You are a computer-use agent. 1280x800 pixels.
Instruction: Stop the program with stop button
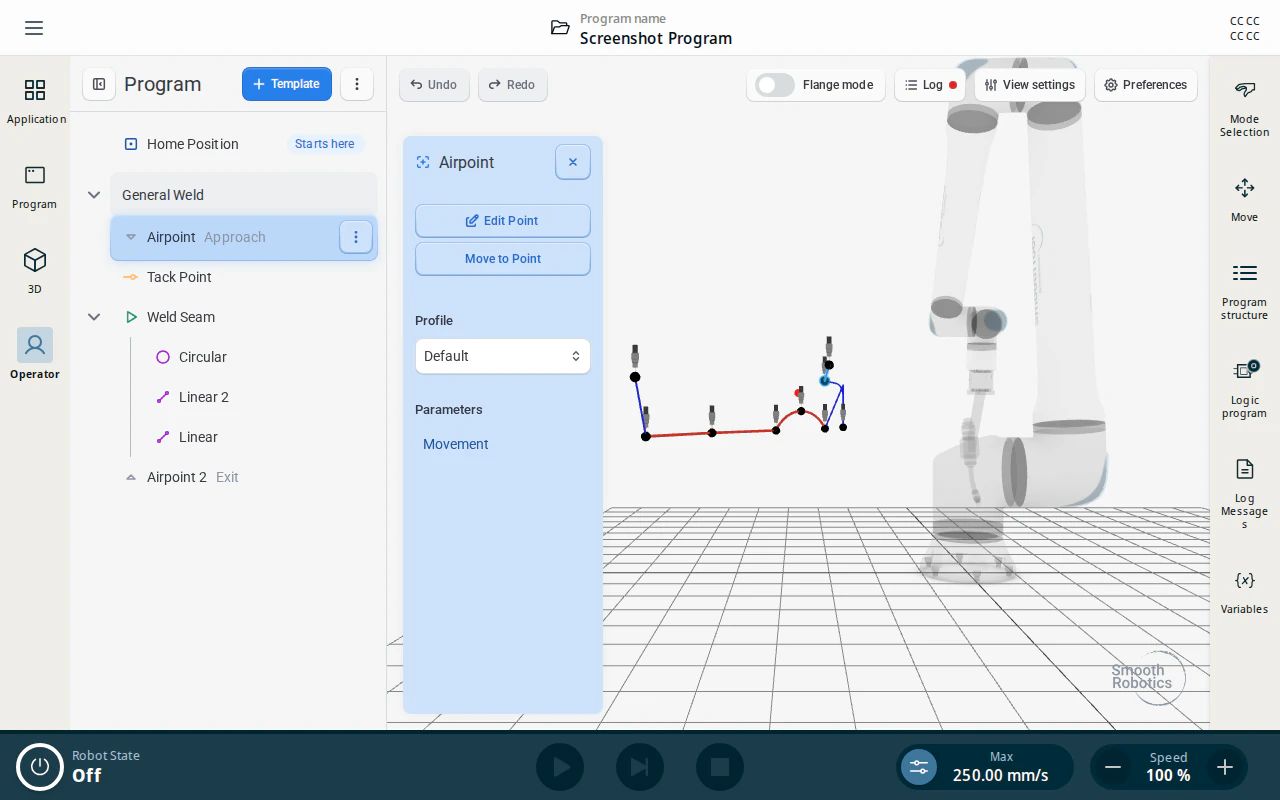(x=720, y=767)
